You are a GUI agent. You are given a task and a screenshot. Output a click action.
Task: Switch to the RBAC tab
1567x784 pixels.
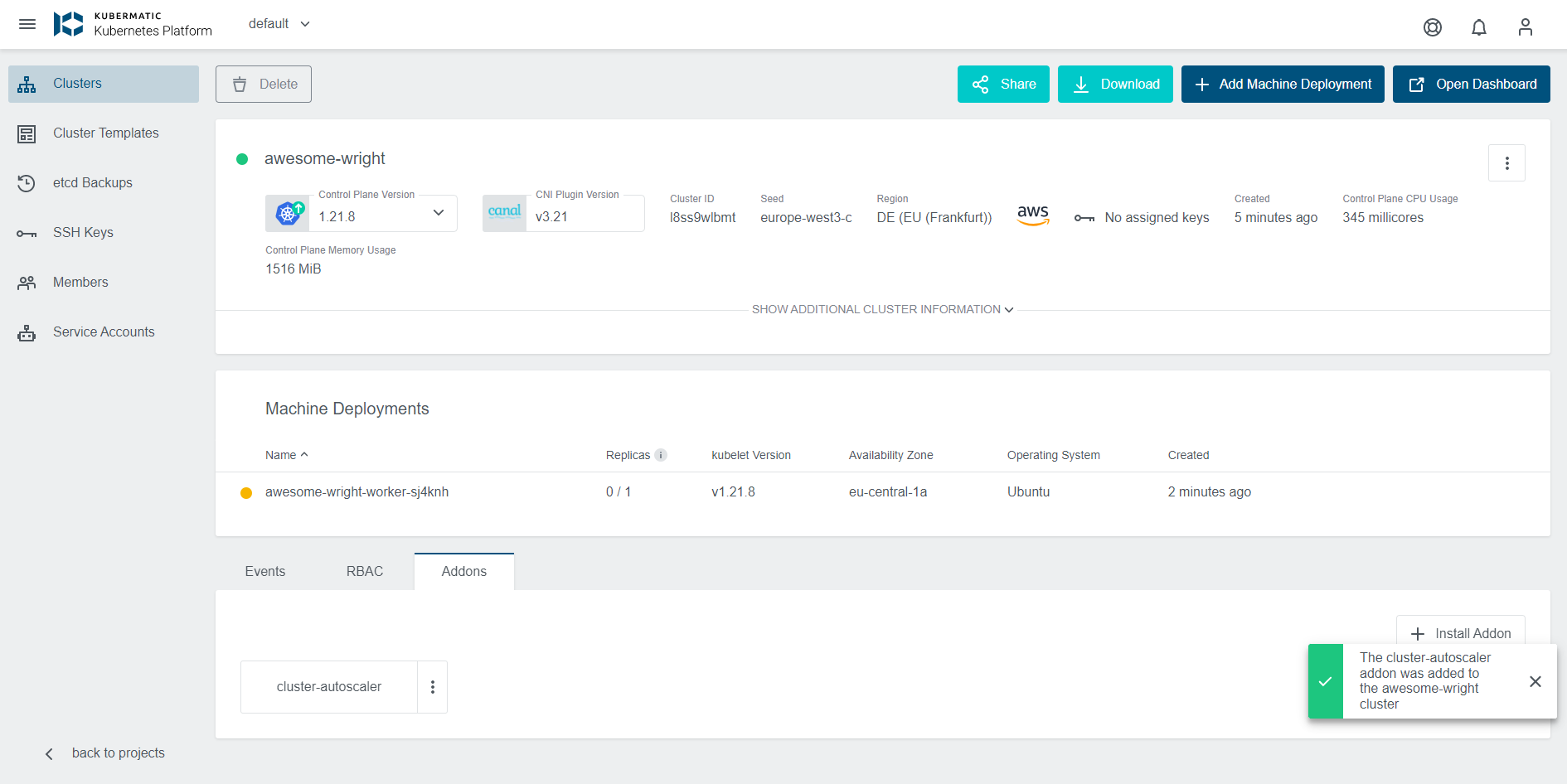[365, 571]
